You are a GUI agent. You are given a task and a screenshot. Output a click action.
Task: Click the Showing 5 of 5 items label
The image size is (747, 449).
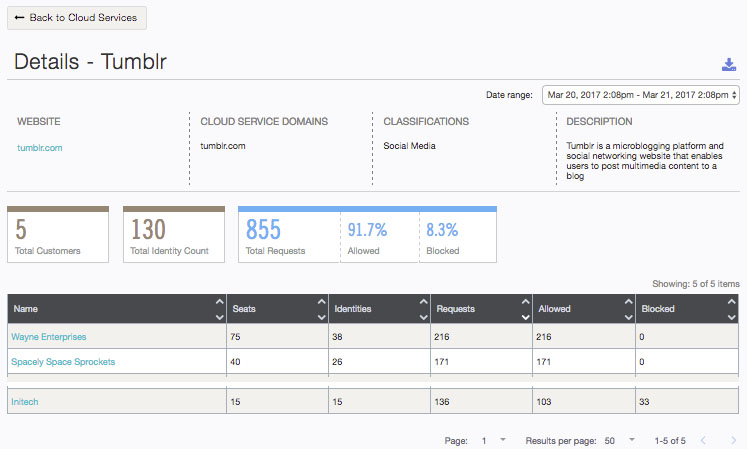[x=696, y=284]
